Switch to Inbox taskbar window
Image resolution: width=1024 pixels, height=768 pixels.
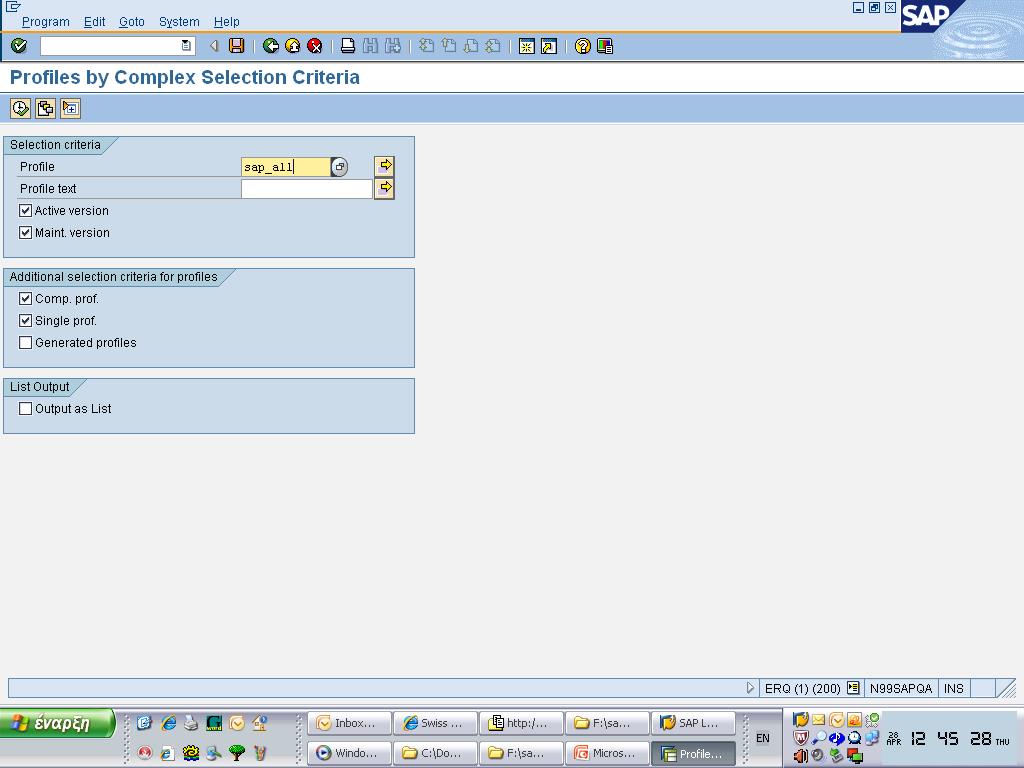click(349, 723)
